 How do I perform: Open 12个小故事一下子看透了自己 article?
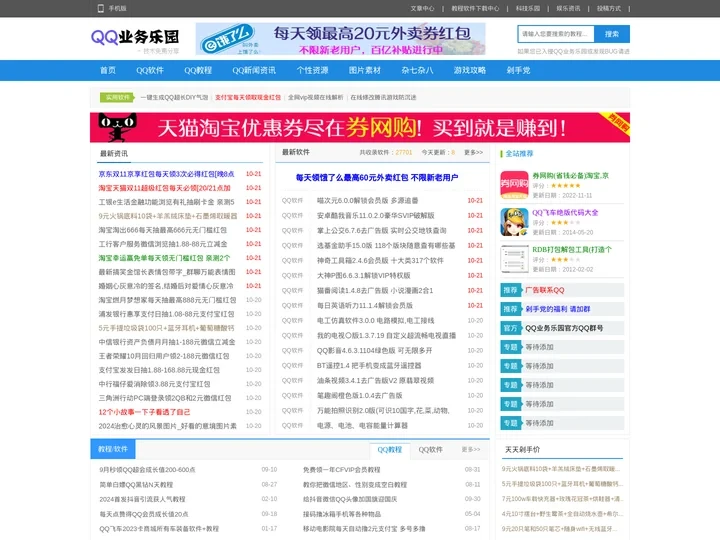(x=144, y=412)
